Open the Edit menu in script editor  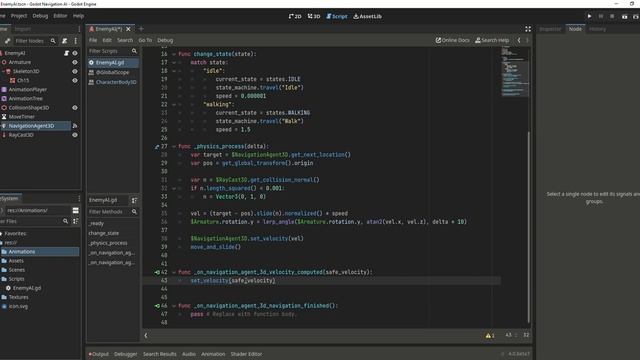click(x=107, y=40)
